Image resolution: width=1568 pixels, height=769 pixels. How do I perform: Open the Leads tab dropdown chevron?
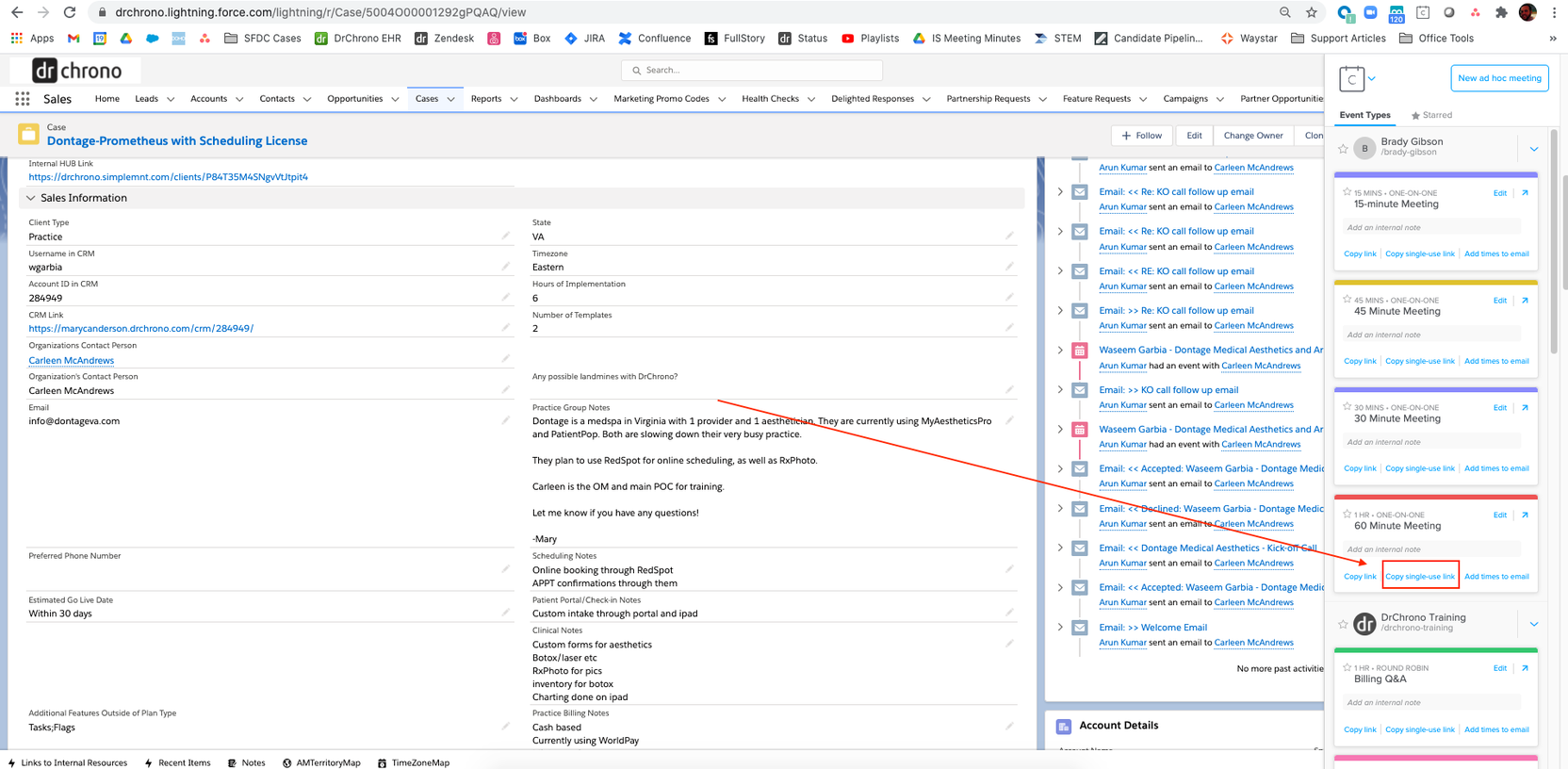(171, 99)
